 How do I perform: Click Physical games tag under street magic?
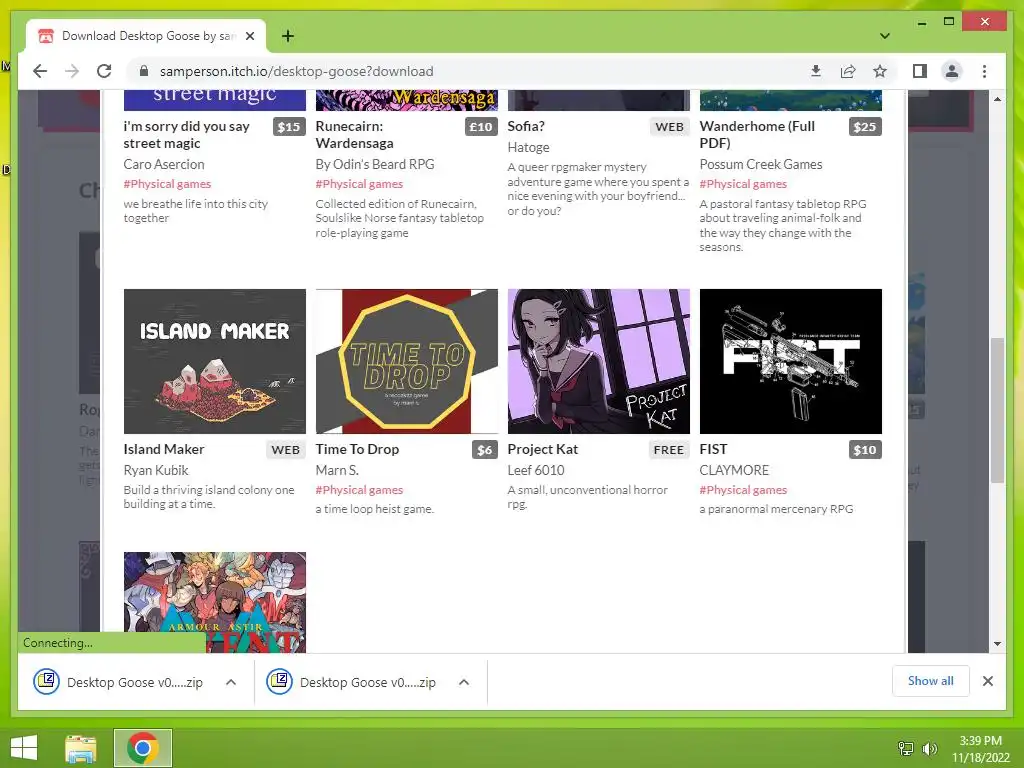167,184
